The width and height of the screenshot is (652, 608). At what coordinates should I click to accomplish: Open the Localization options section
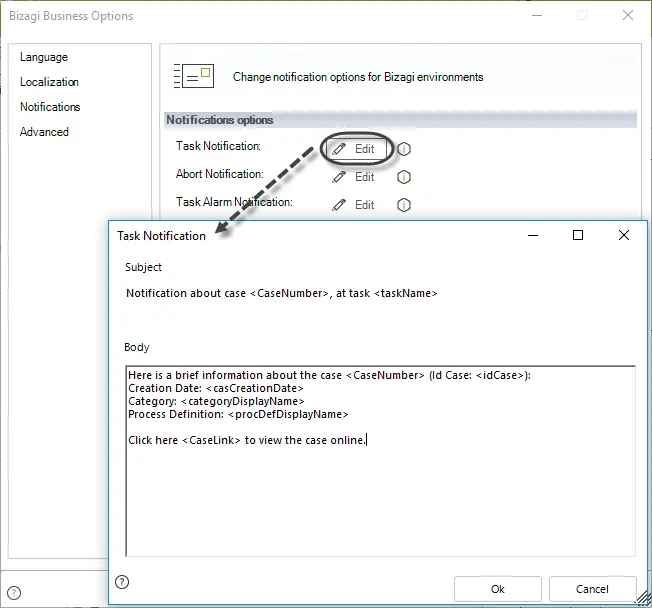pos(49,82)
